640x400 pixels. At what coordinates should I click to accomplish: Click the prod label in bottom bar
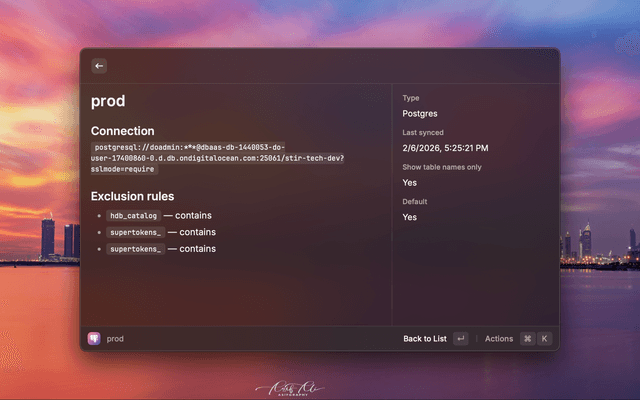pyautogui.click(x=116, y=339)
